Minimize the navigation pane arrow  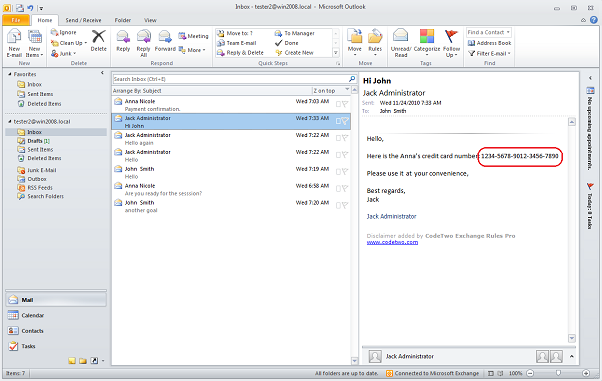(102, 73)
